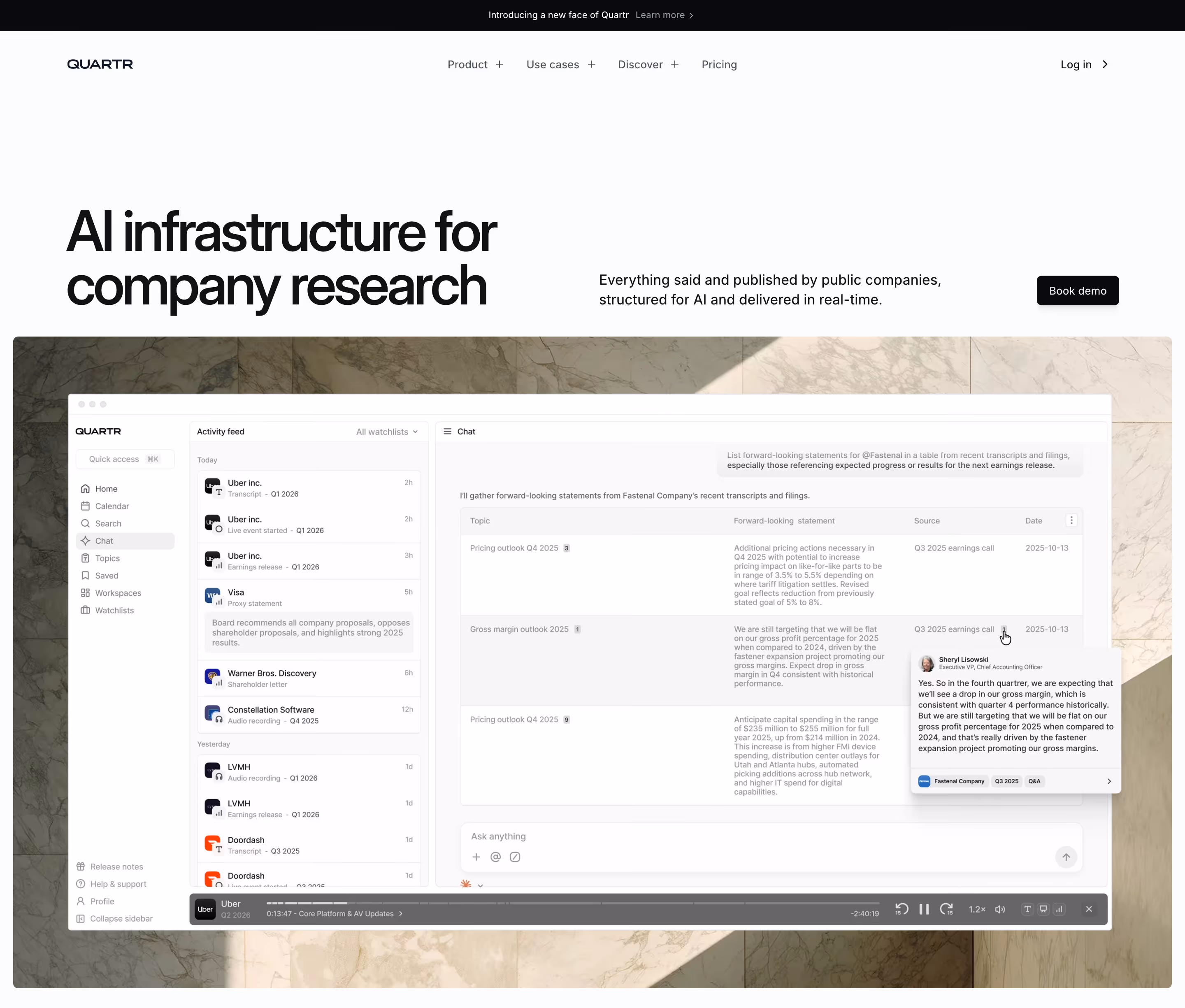The height and width of the screenshot is (1008, 1185).
Task: Open the Pricing page
Action: 719,65
